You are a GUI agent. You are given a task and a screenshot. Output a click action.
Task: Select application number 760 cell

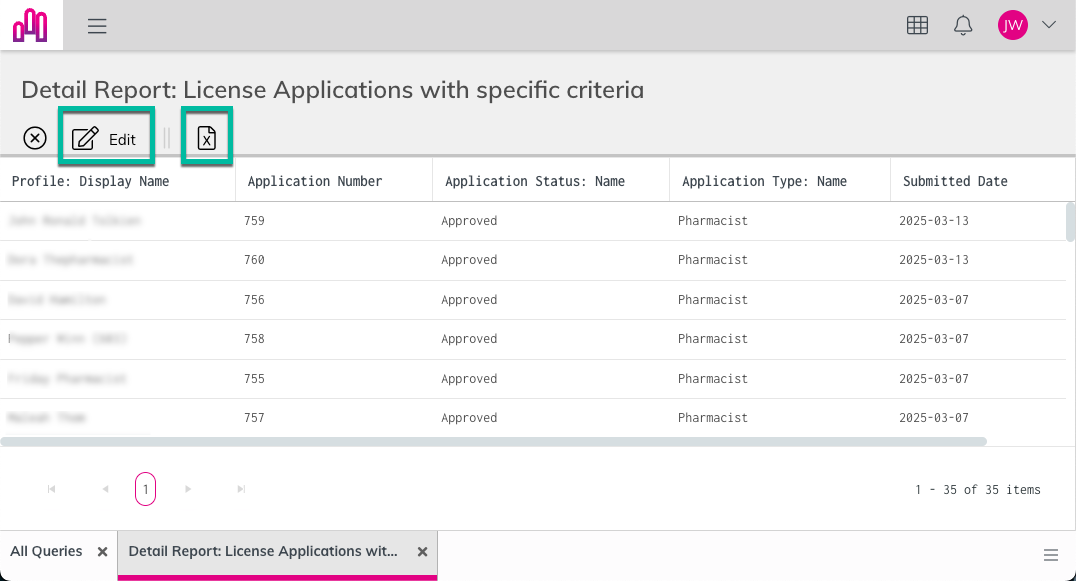coord(254,260)
